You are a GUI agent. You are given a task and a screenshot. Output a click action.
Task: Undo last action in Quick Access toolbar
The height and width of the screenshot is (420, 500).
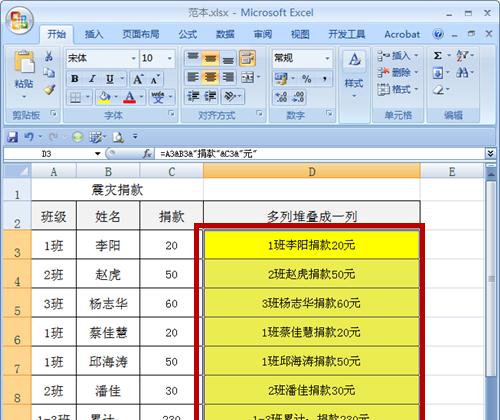pyautogui.click(x=29, y=137)
